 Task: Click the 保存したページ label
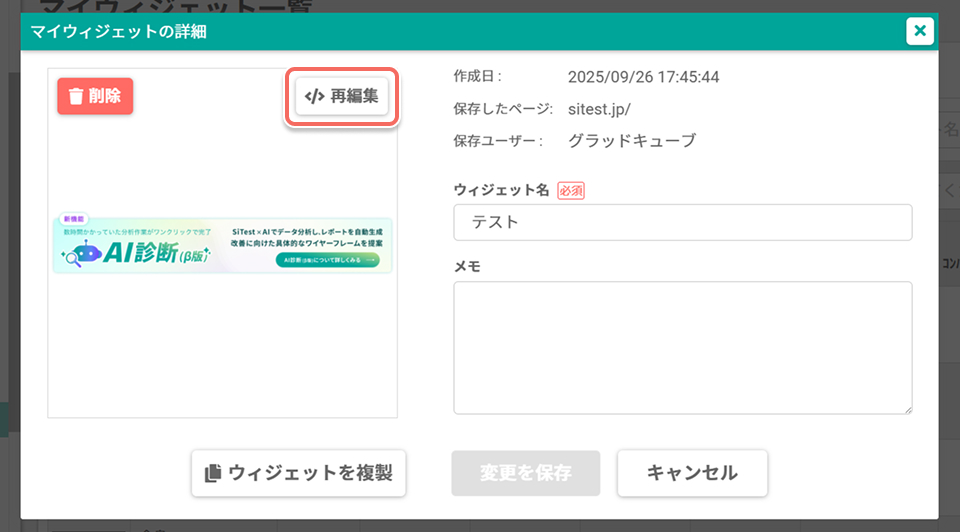point(503,109)
